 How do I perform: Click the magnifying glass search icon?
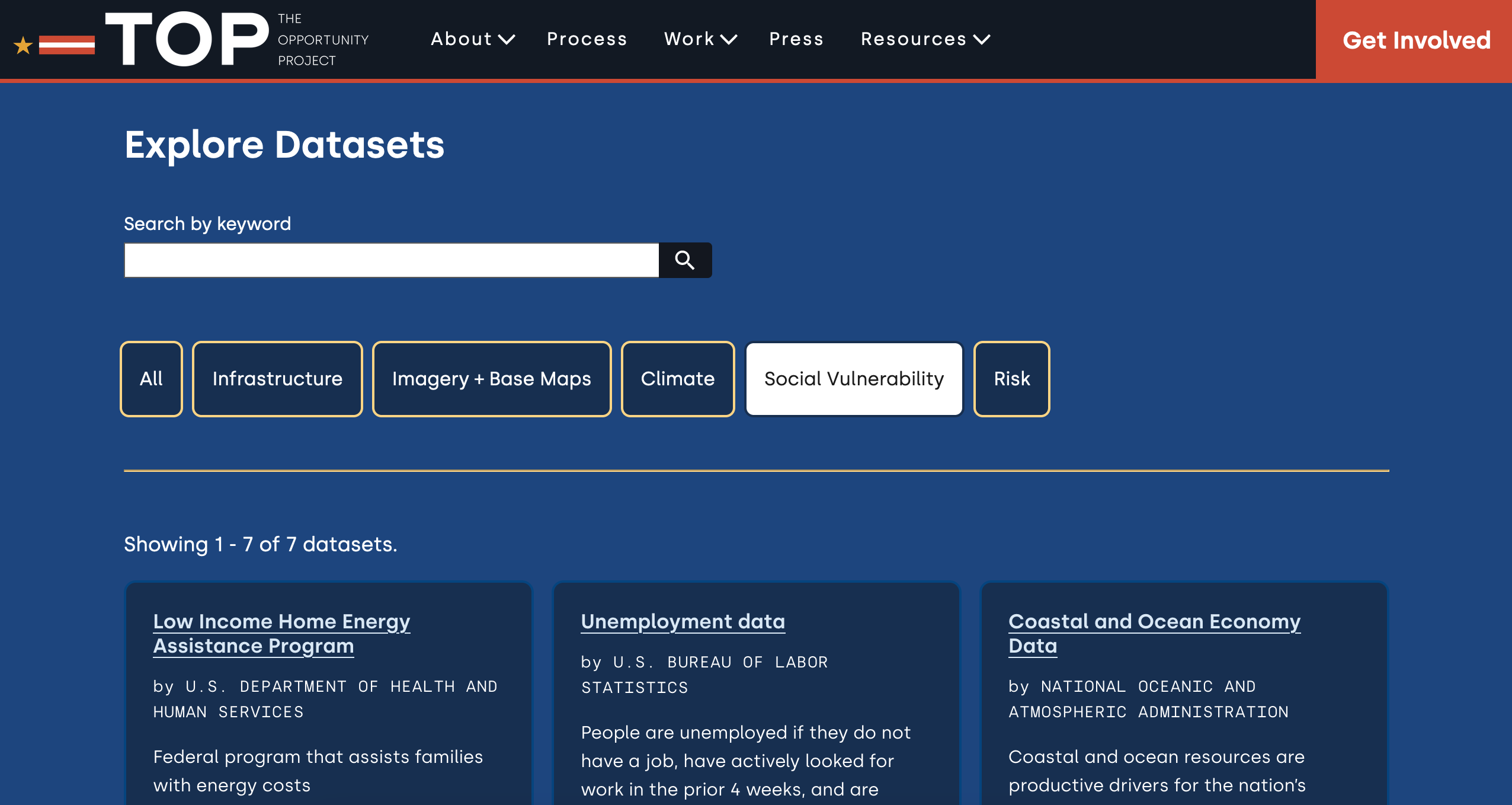coord(685,260)
